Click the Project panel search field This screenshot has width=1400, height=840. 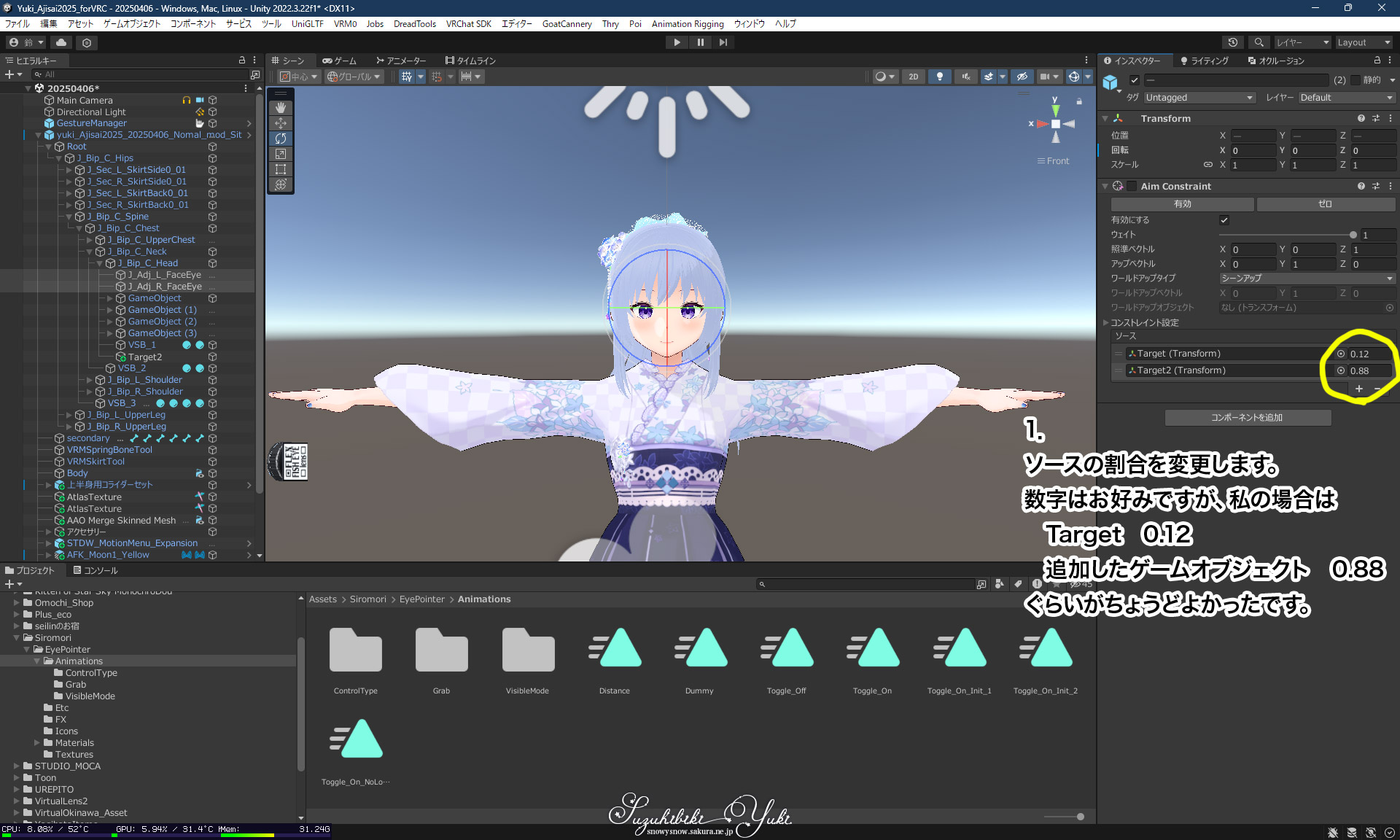coord(868,584)
